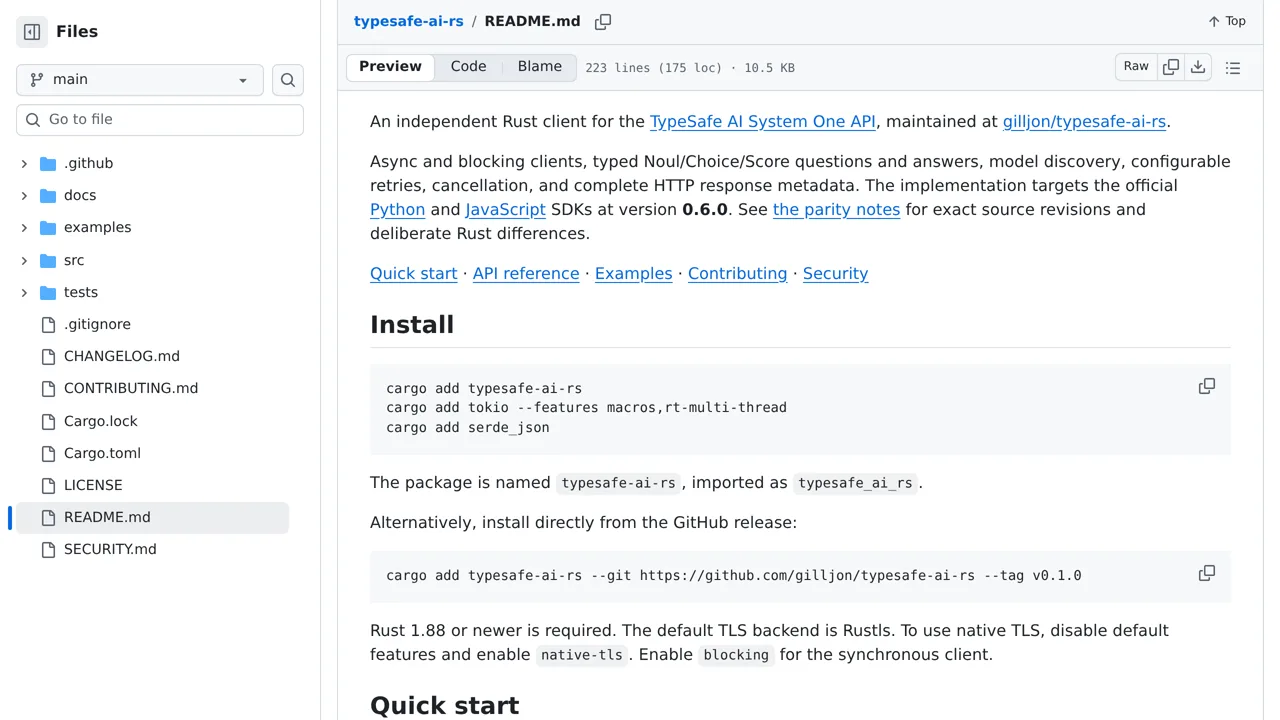The image size is (1280, 720).
Task: Click the Install heading
Action: coord(412,325)
